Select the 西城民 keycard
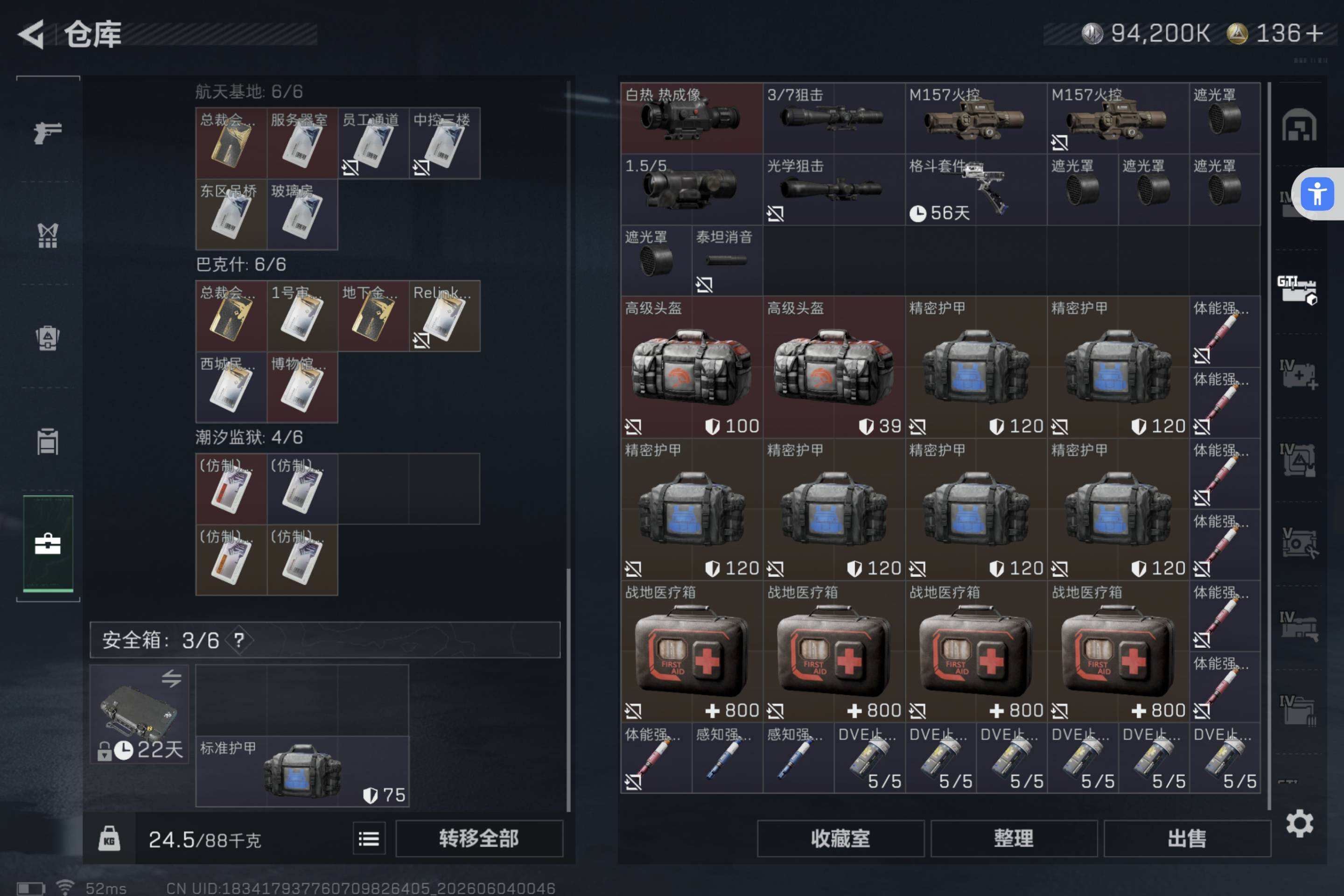Screen dimensions: 1344x896 click(231, 387)
